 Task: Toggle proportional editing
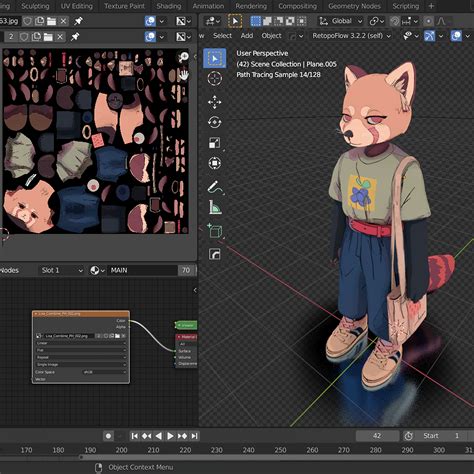pyautogui.click(x=428, y=21)
